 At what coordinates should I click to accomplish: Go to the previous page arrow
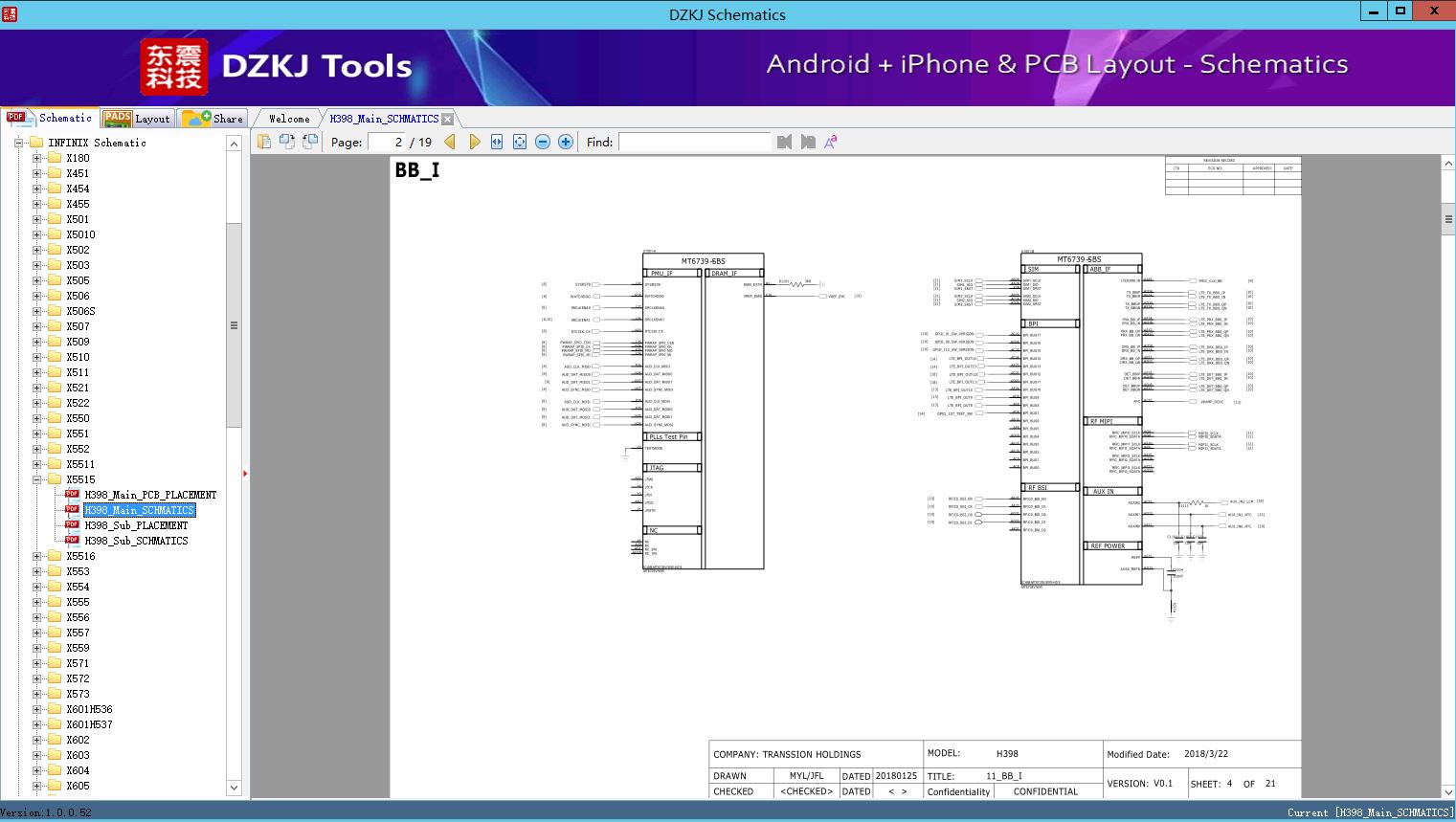tap(450, 142)
